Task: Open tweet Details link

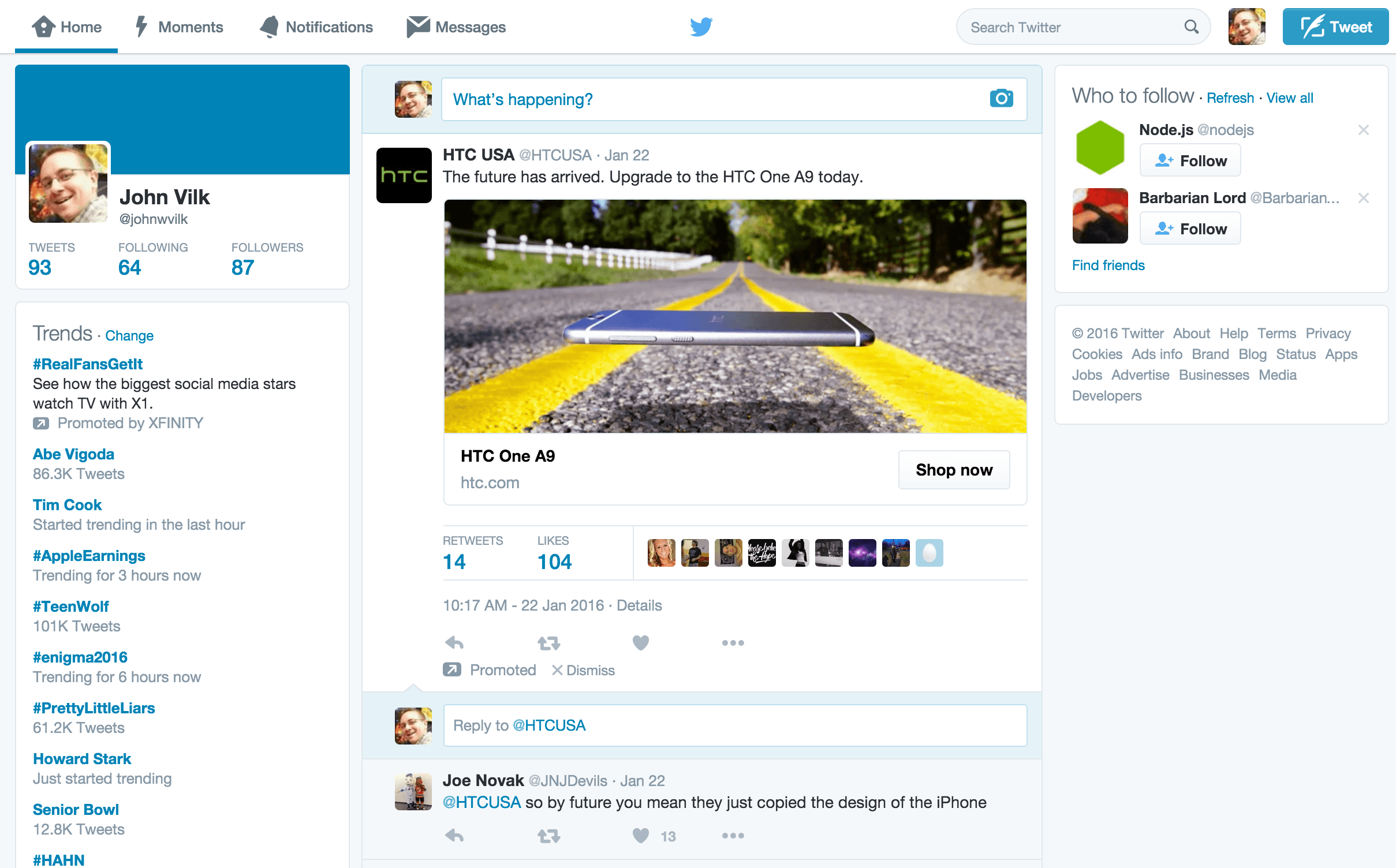Action: coord(639,605)
